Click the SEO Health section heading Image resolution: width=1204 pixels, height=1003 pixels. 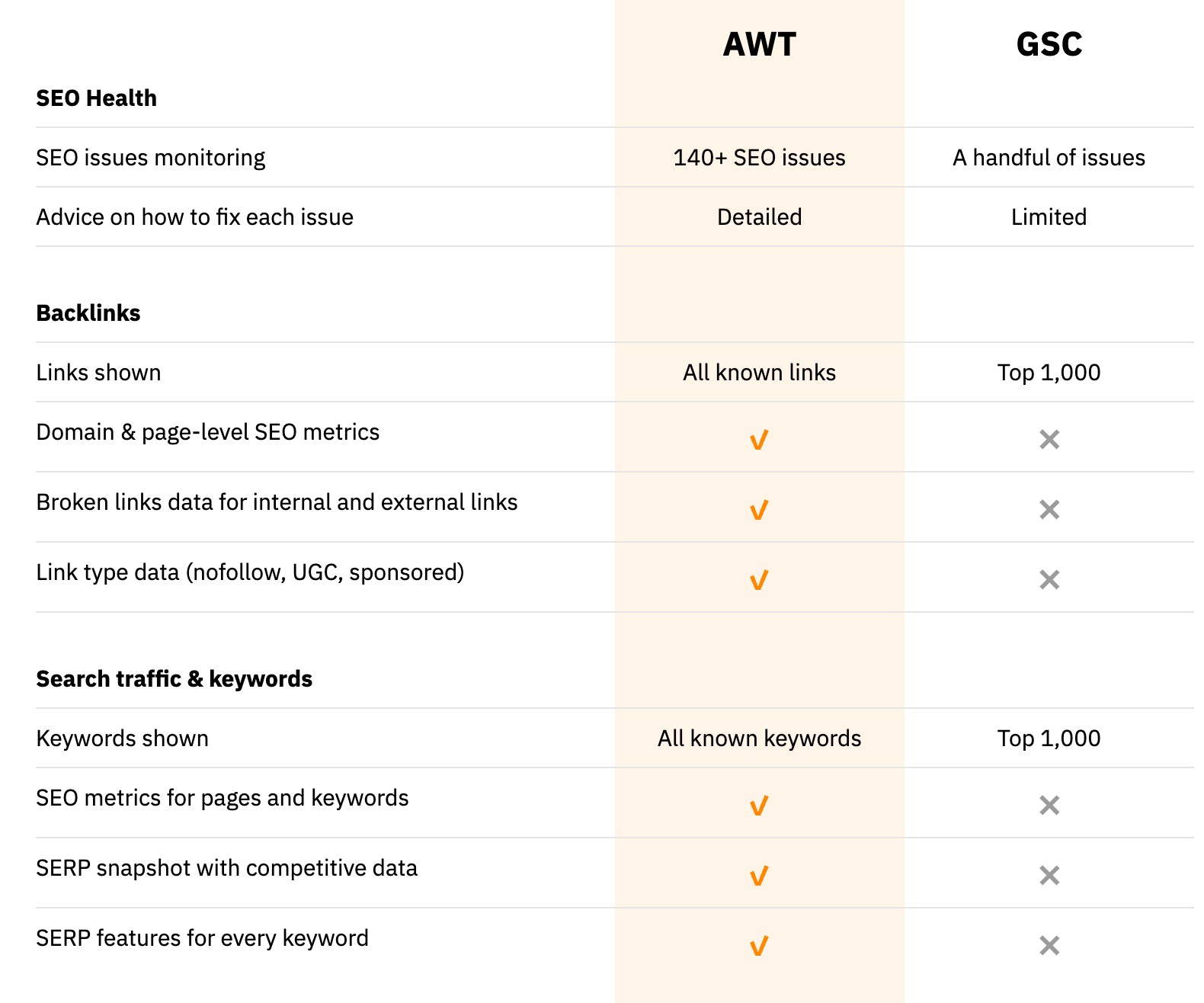pyautogui.click(x=97, y=98)
